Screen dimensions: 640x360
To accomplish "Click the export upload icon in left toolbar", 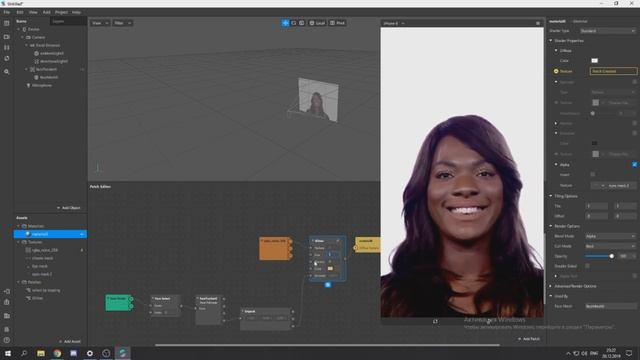I will click(x=7, y=302).
